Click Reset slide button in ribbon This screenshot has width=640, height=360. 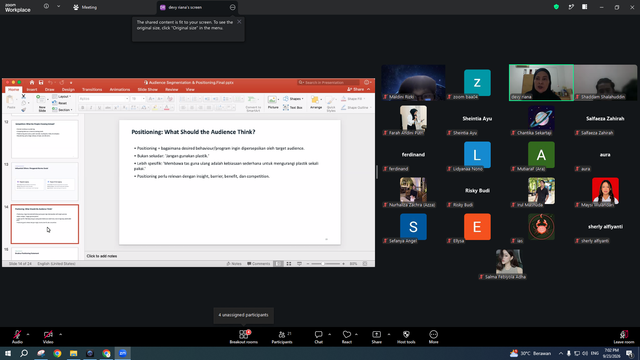[x=60, y=103]
